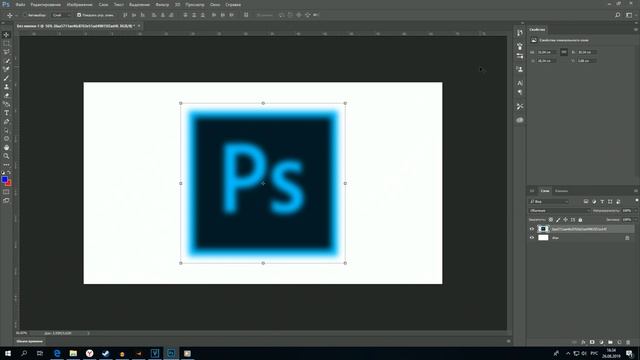The height and width of the screenshot is (360, 640).
Task: Select the Rectangular Marquee tool
Action: point(7,43)
